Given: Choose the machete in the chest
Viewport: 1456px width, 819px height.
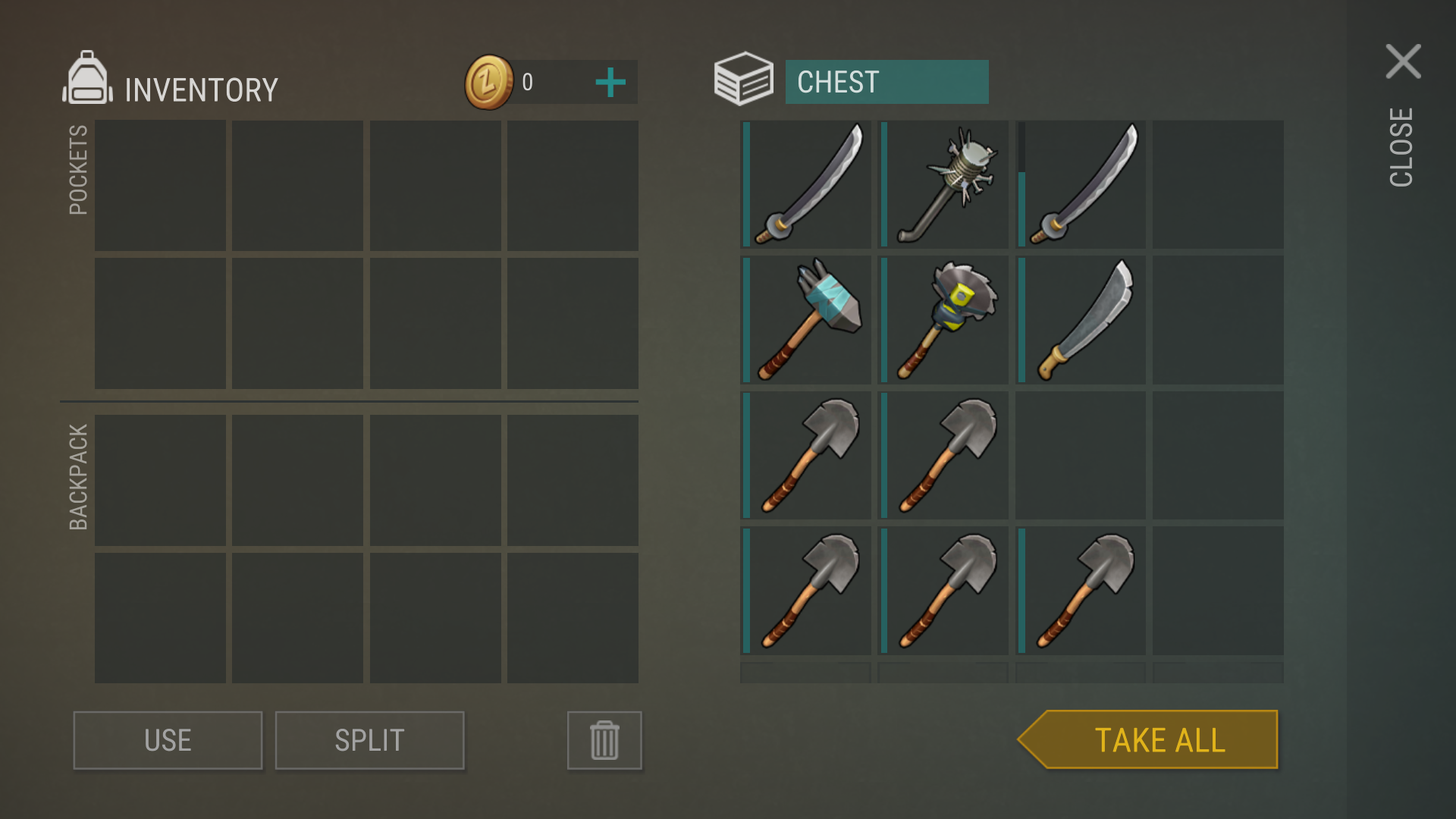Looking at the screenshot, I should 1081,319.
